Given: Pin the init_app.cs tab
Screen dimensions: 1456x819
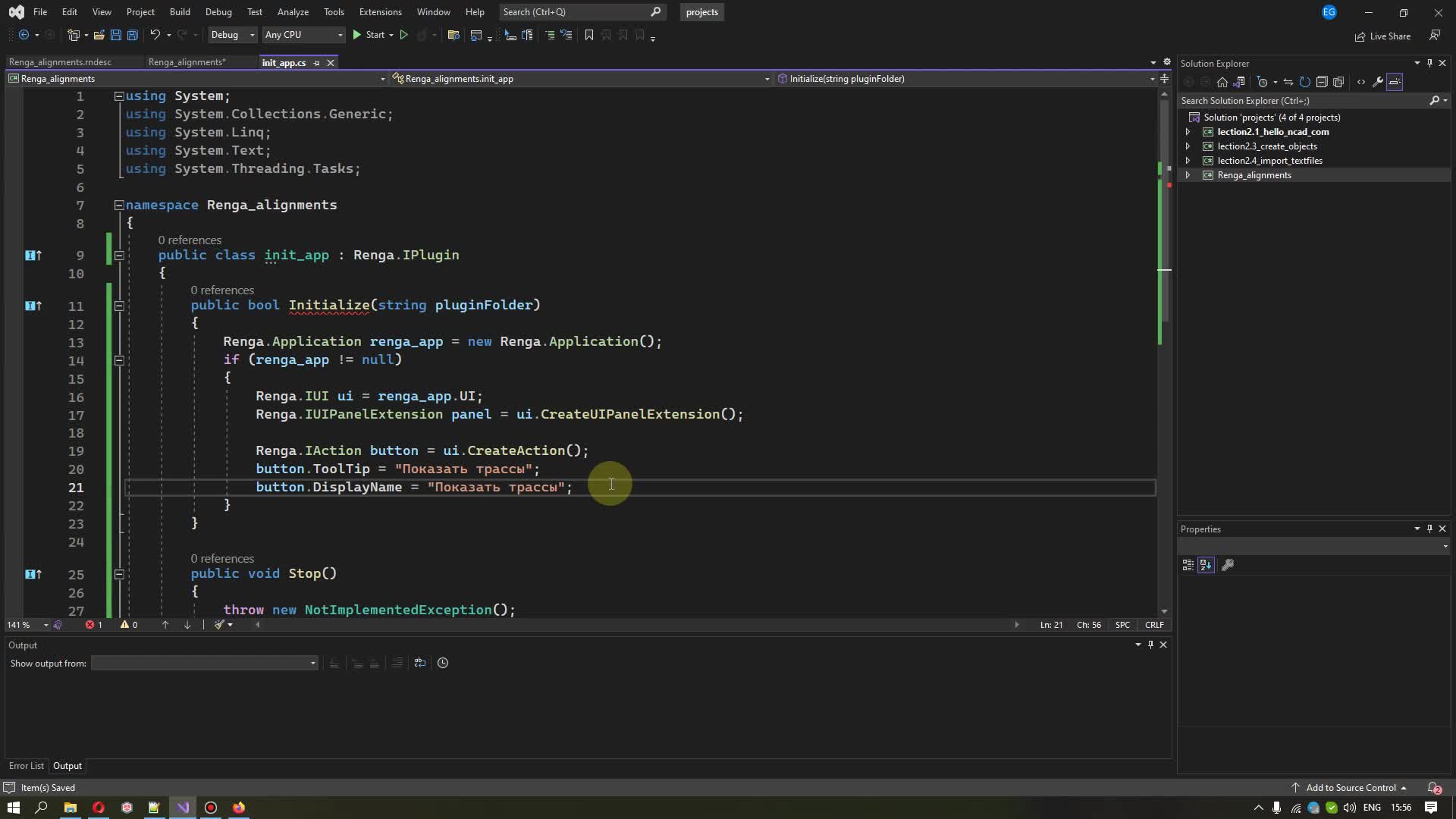Looking at the screenshot, I should pyautogui.click(x=316, y=63).
